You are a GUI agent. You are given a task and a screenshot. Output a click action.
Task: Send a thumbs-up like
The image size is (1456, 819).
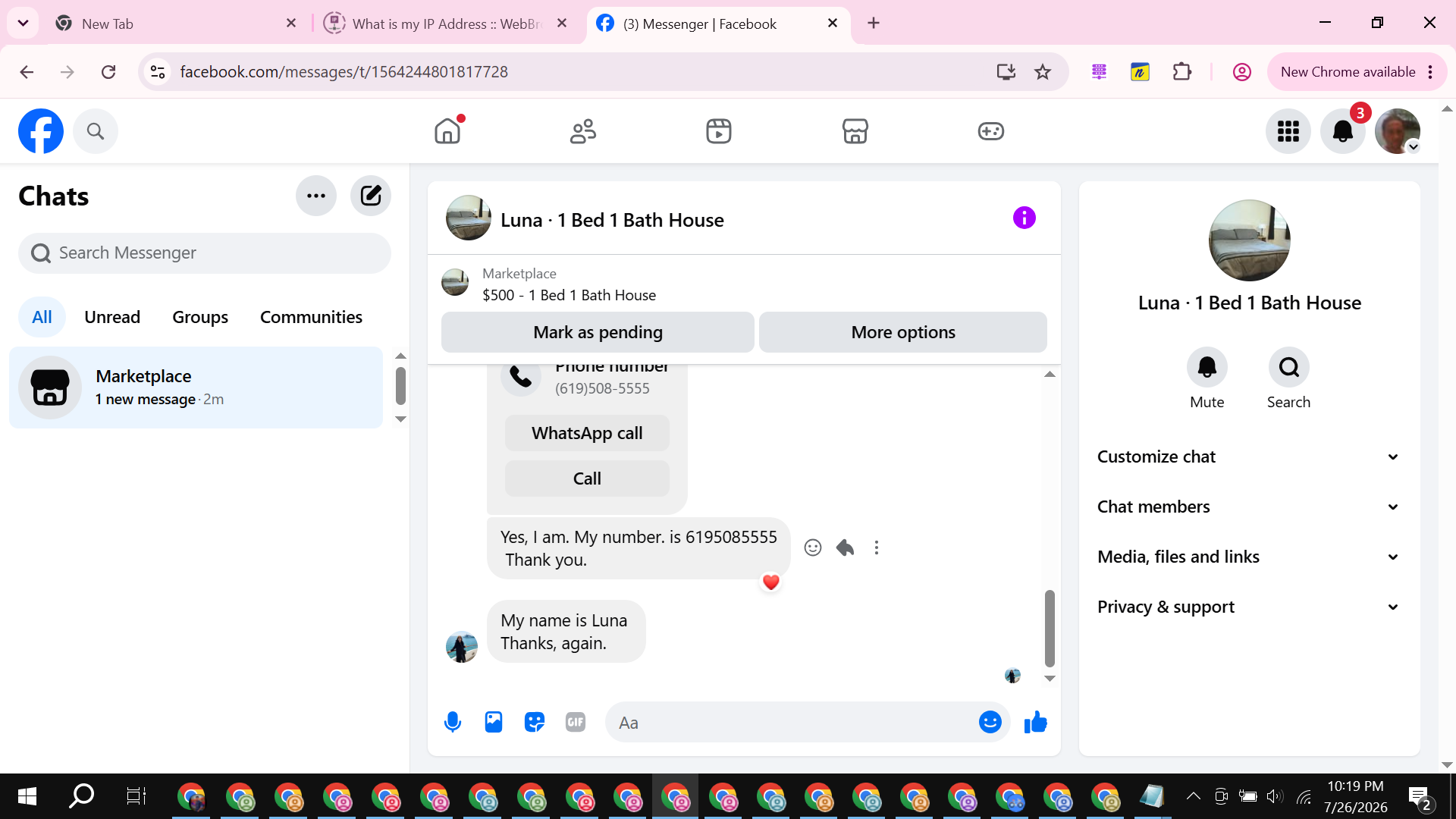pos(1036,722)
